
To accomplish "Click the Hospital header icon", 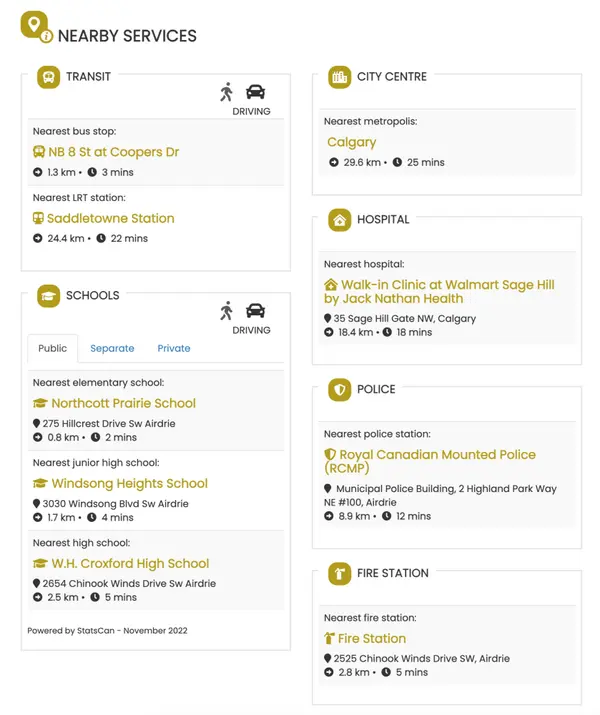I will pyautogui.click(x=340, y=220).
